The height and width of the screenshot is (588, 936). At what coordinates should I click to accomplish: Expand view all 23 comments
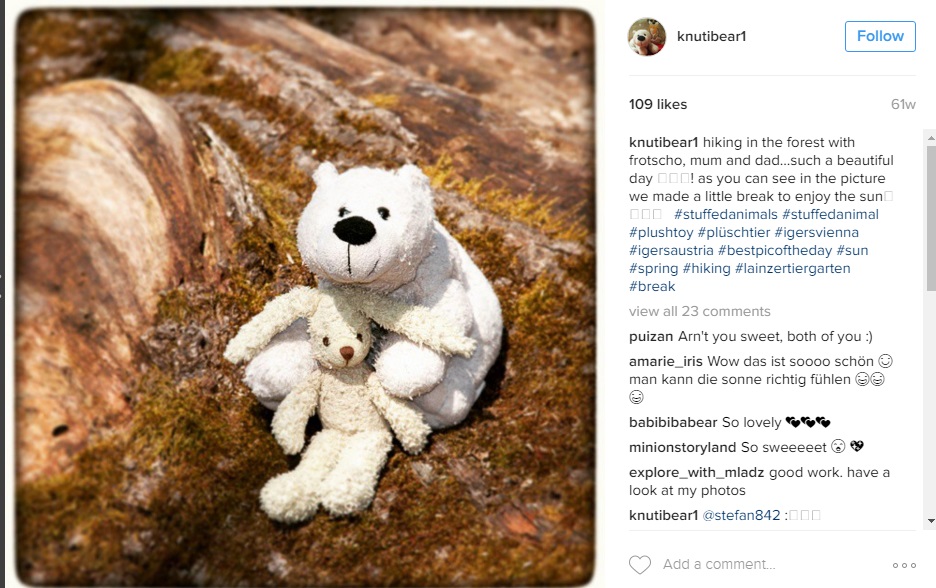pos(700,312)
